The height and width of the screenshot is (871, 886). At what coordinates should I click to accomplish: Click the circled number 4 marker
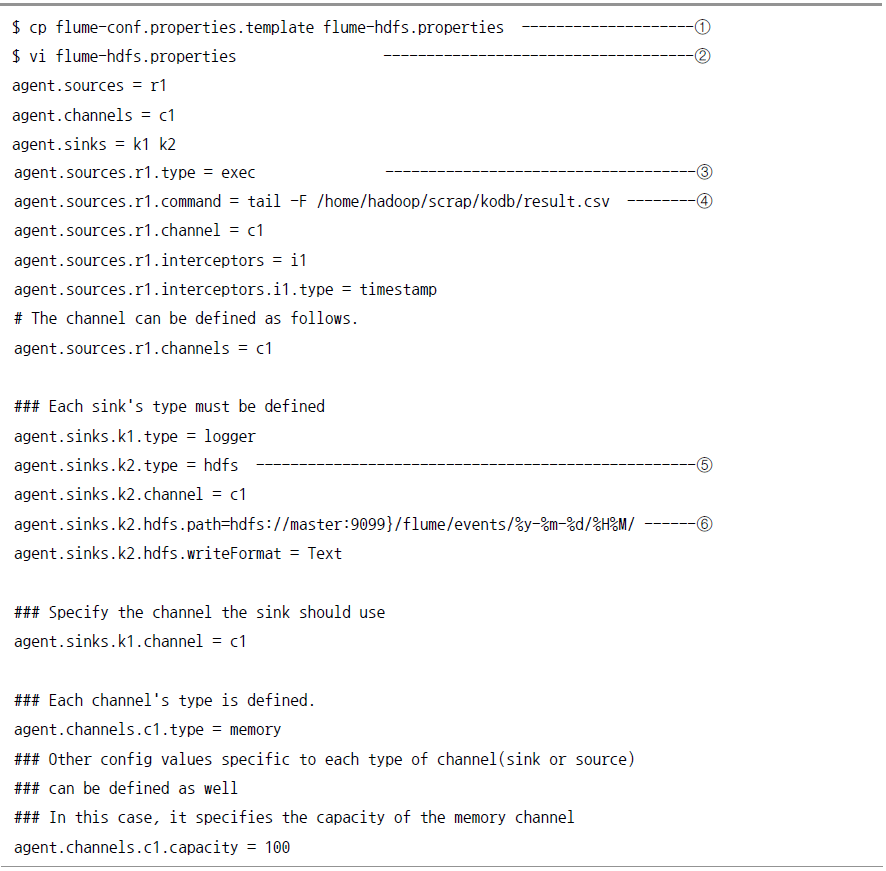tap(704, 201)
